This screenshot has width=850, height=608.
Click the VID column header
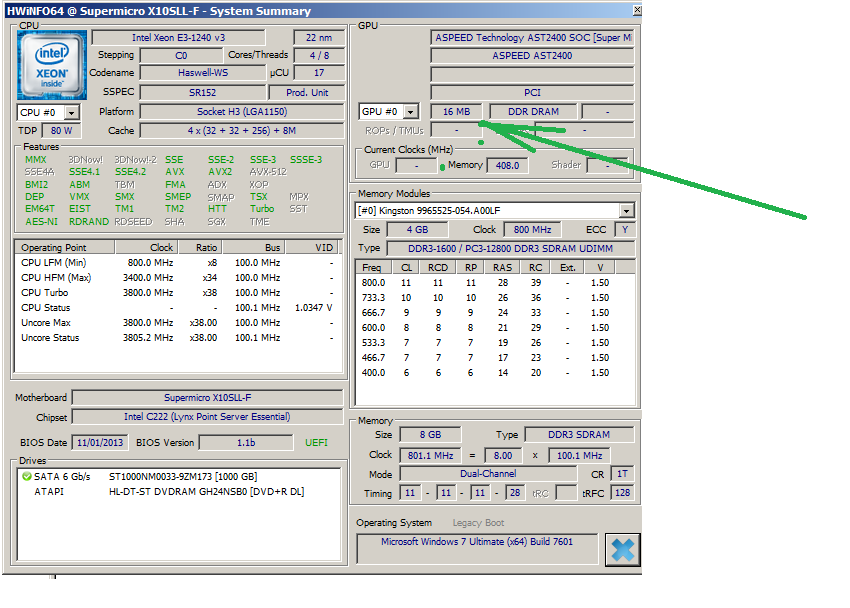click(x=312, y=248)
